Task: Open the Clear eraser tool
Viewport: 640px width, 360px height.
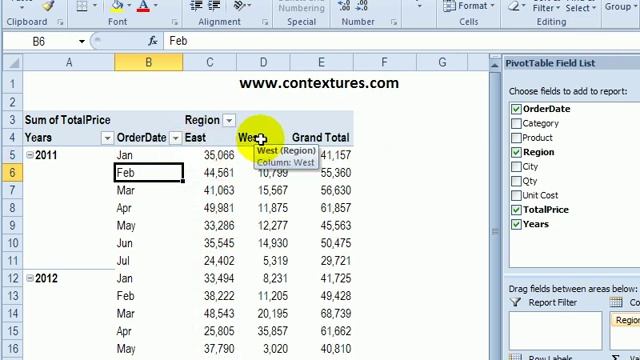Action: 513,6
